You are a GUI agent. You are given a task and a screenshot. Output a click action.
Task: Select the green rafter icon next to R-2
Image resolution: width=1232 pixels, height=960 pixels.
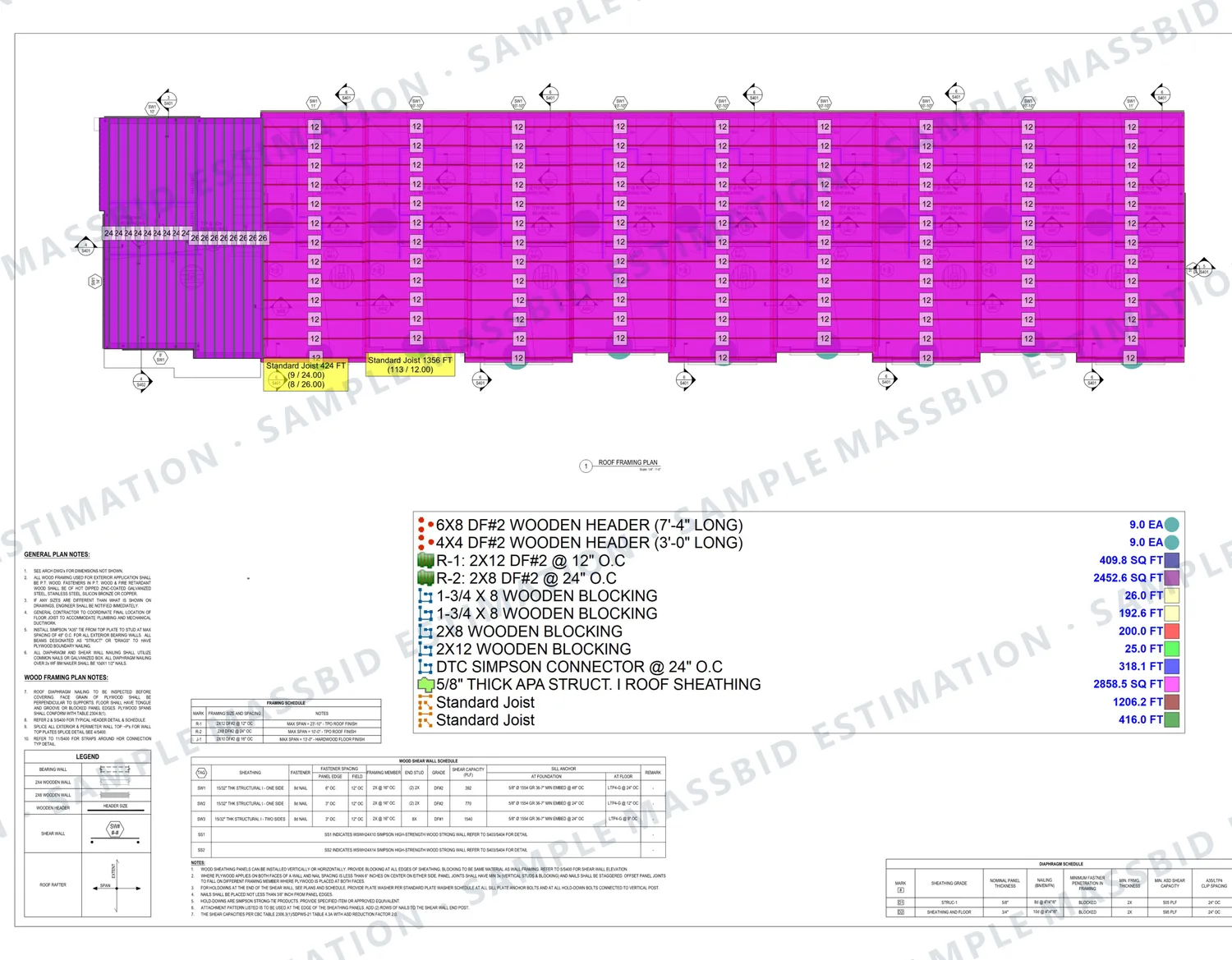point(425,578)
